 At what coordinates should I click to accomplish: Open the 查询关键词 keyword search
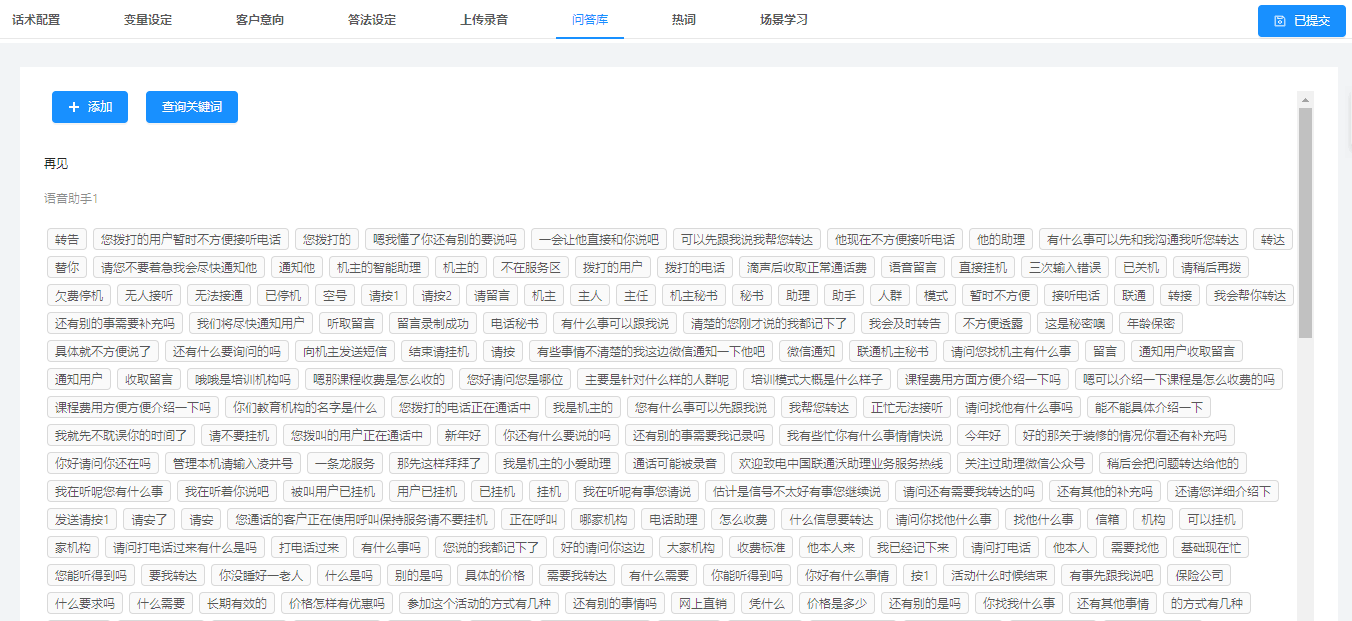(192, 107)
